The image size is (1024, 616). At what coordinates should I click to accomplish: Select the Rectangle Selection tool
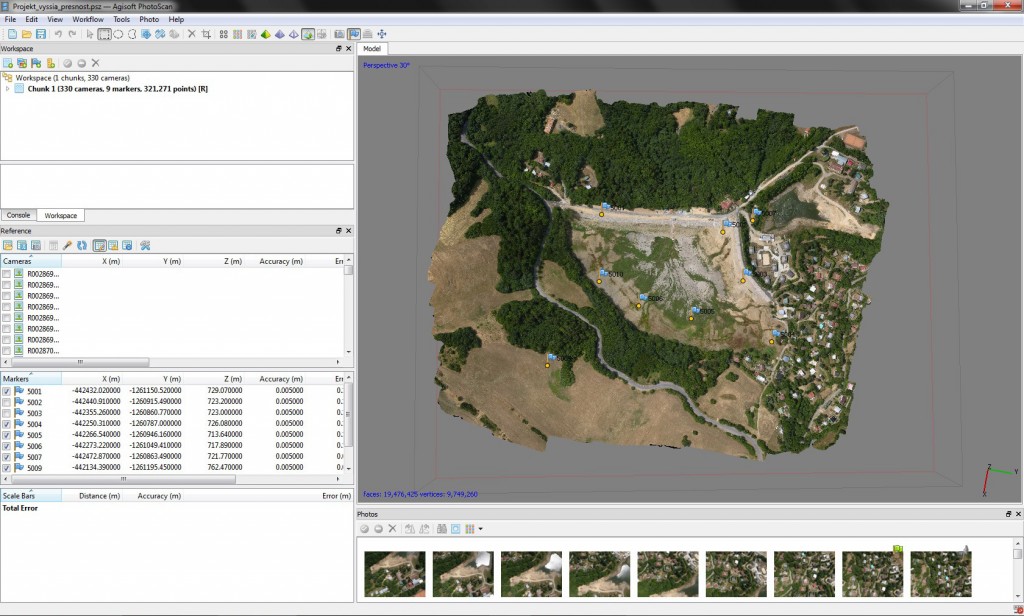pos(104,34)
